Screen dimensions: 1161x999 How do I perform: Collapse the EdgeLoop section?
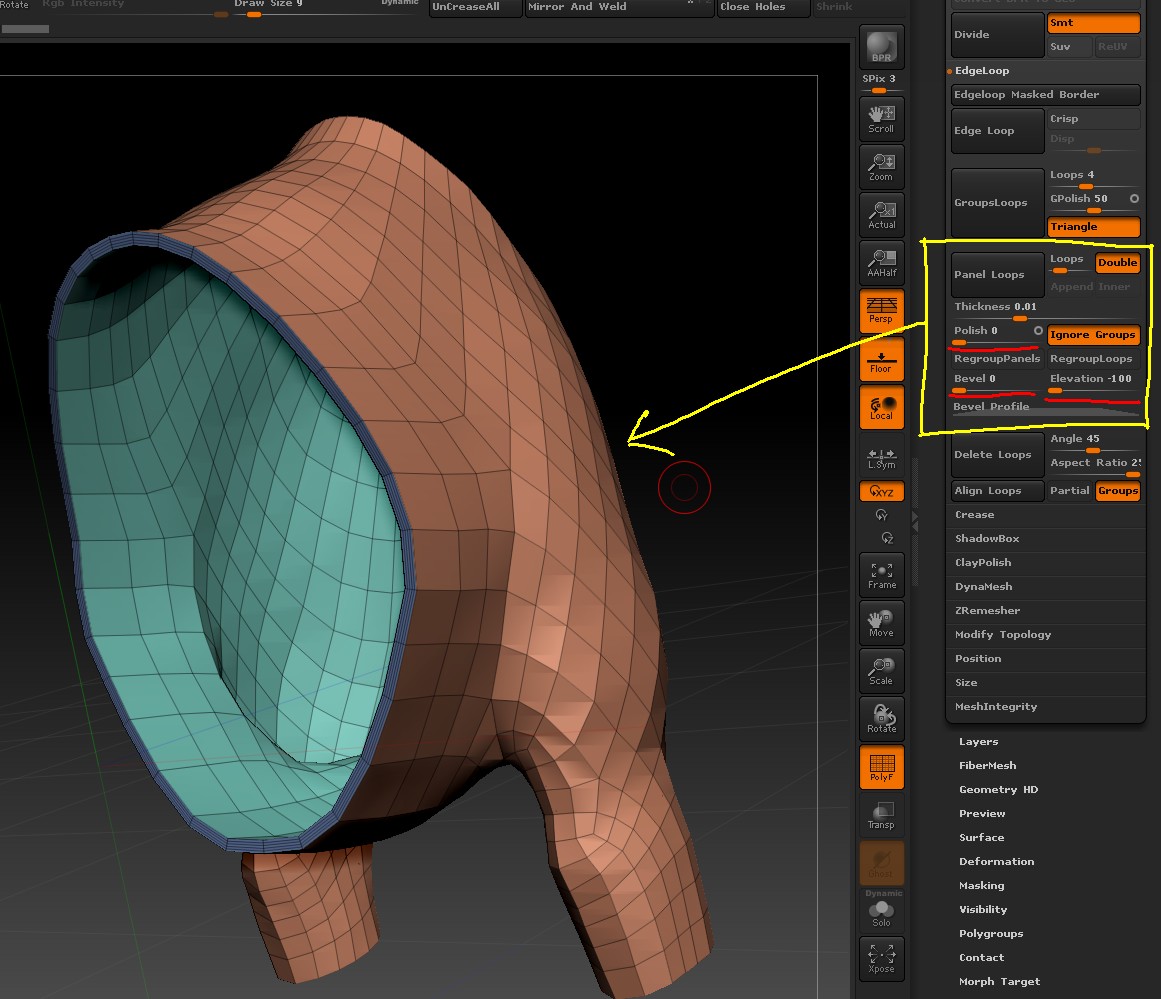(x=981, y=71)
